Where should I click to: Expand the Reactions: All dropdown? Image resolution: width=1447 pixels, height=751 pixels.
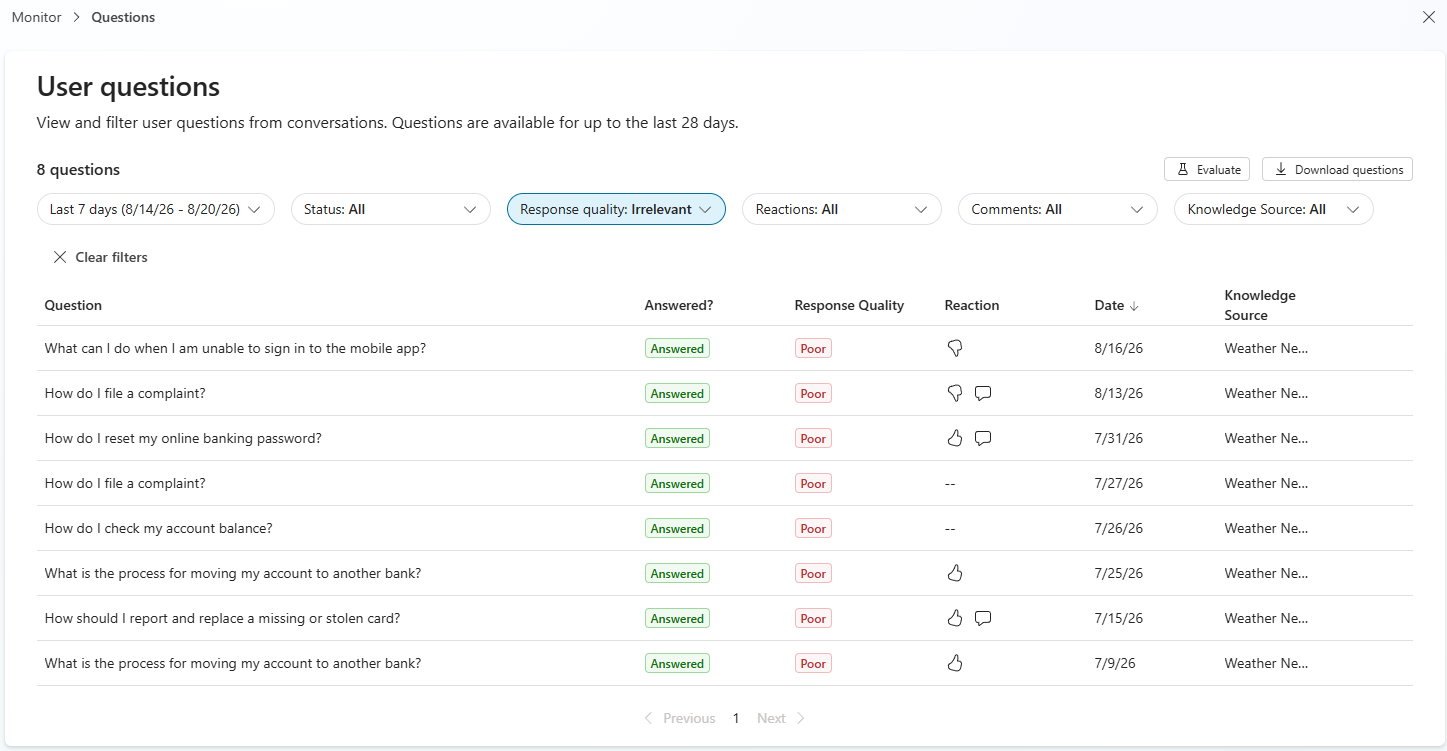(x=842, y=209)
